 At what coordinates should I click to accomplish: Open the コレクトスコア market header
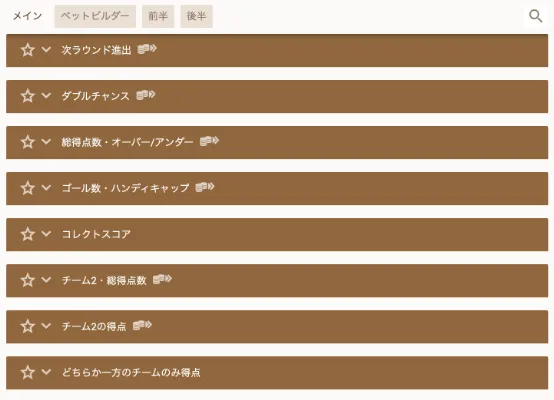(x=277, y=234)
